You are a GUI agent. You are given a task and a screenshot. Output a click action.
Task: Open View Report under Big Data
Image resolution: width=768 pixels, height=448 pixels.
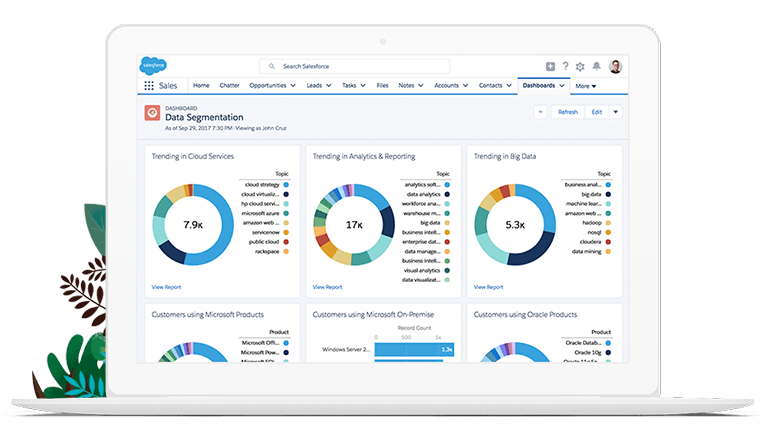click(488, 287)
